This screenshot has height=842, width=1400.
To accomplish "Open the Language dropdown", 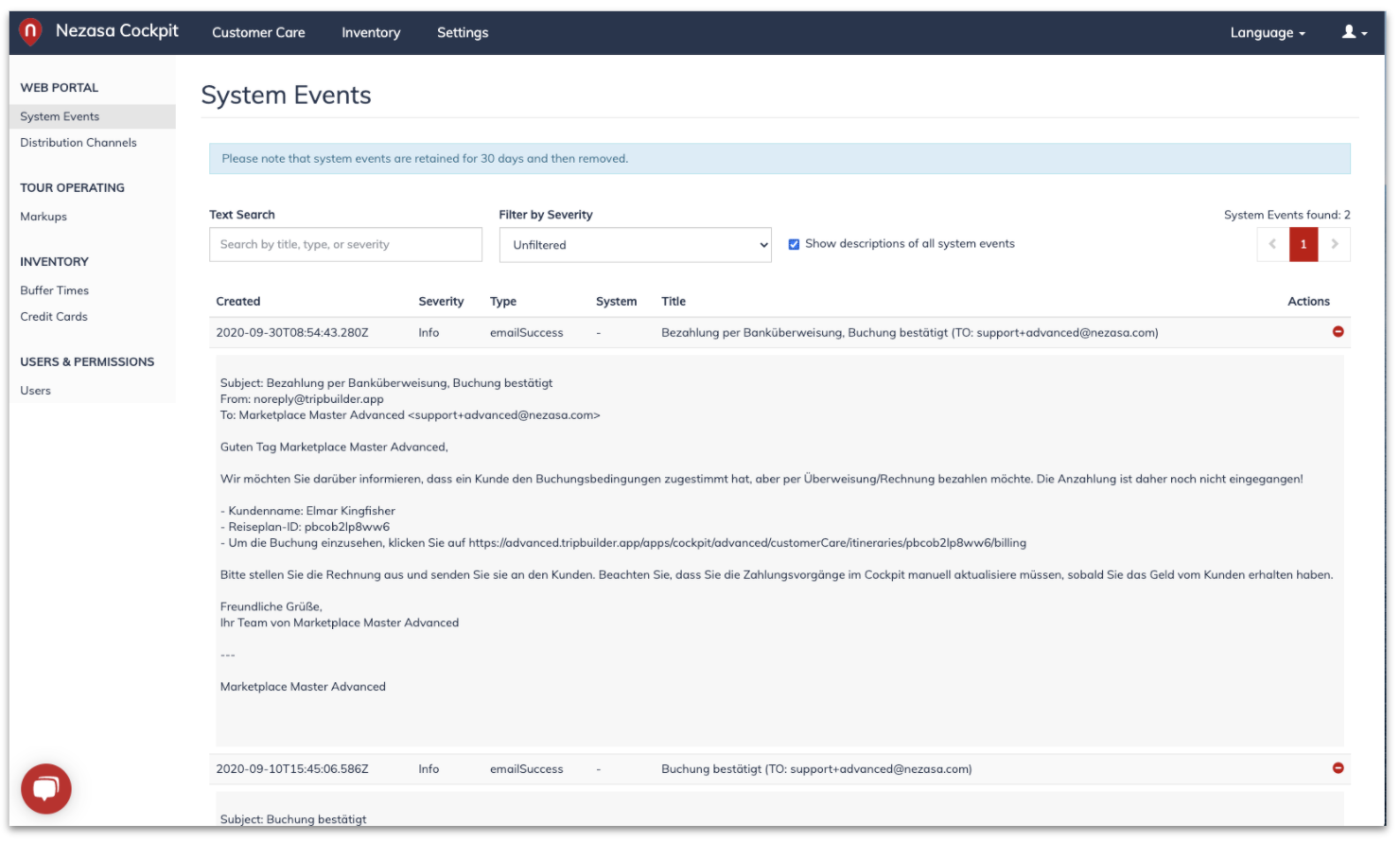I will [x=1268, y=32].
